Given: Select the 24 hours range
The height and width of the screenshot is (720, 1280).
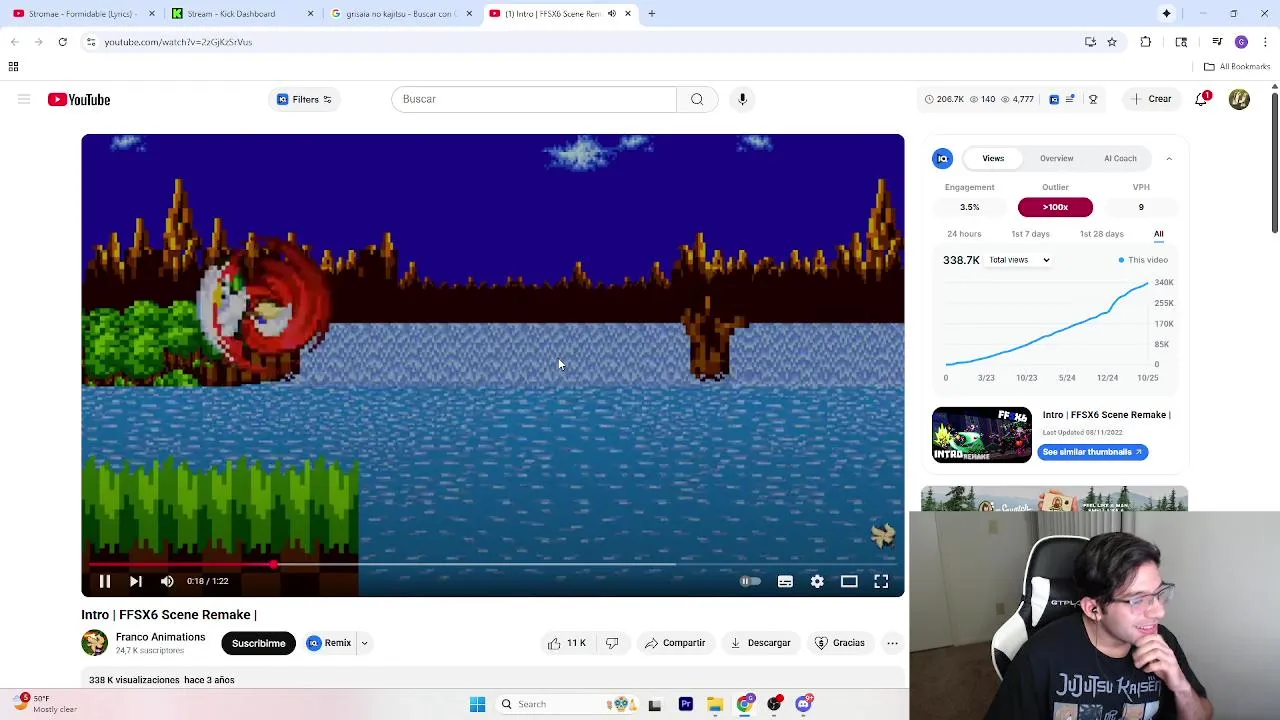Looking at the screenshot, I should click(x=964, y=234).
